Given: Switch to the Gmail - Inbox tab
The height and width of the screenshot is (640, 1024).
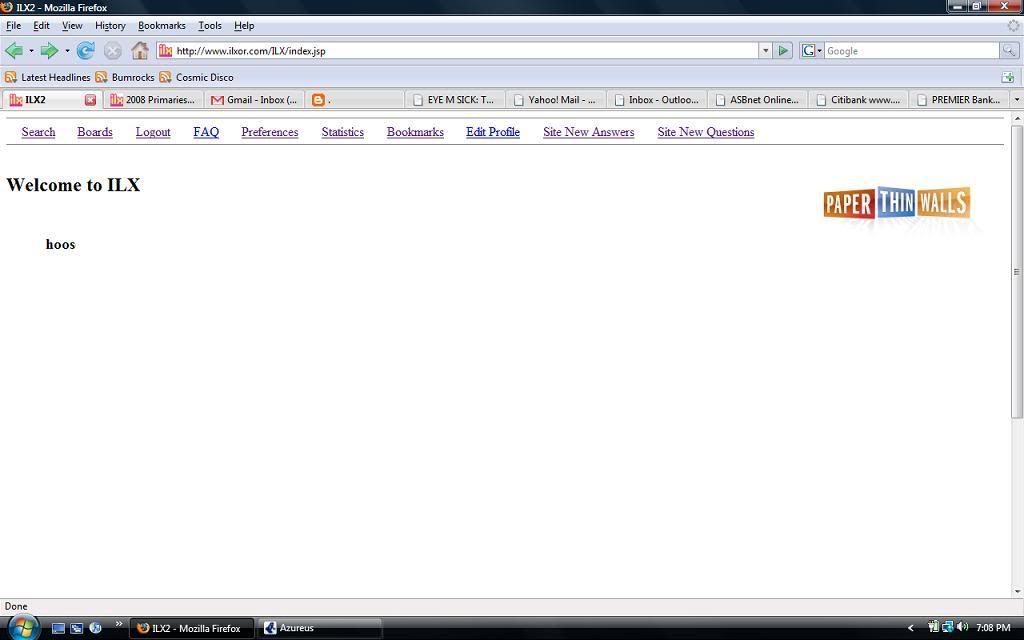Looking at the screenshot, I should coord(255,100).
